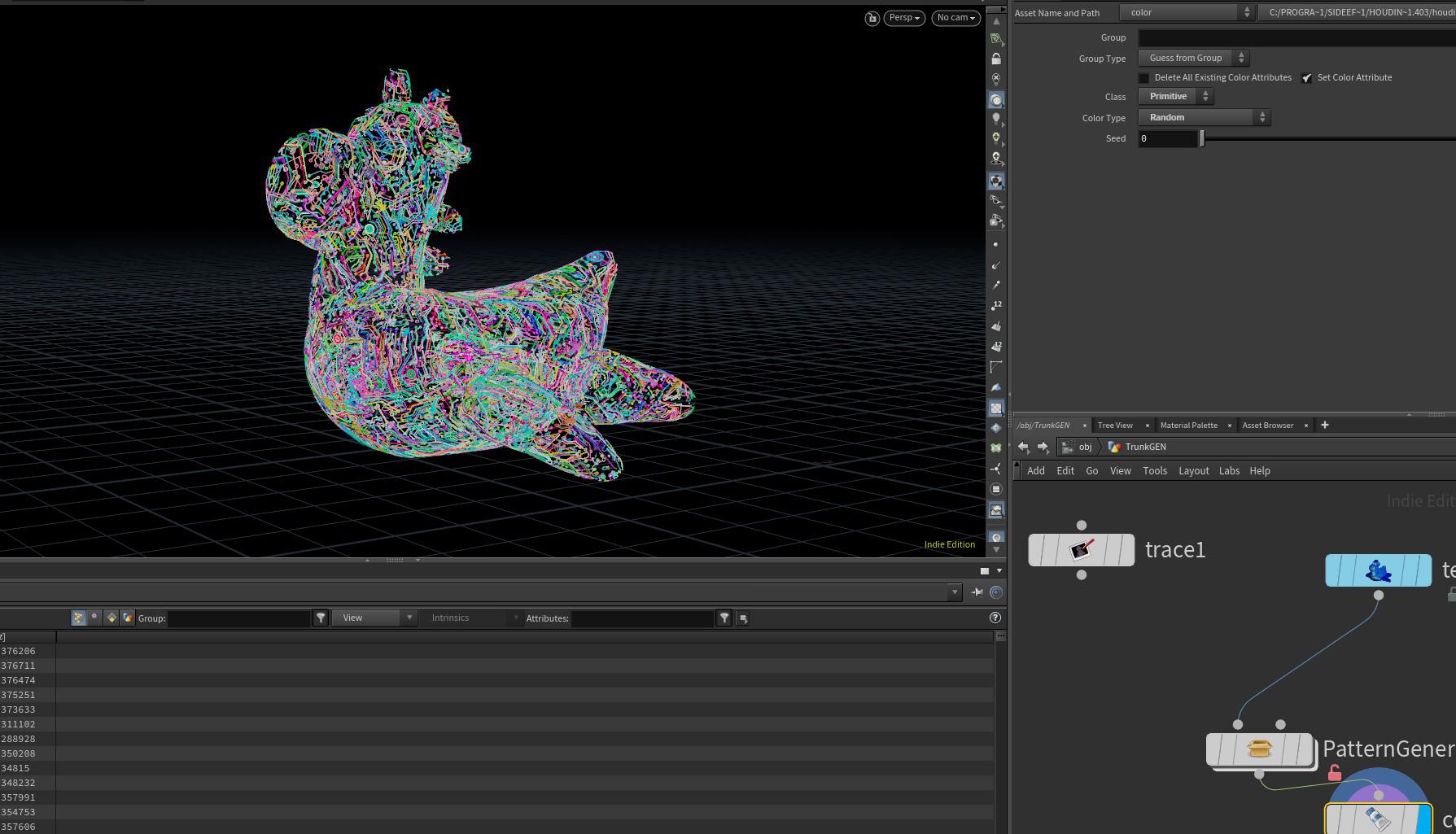Viewport: 1456px width, 834px height.
Task: Click the high quality lighting bulb icon
Action: pyautogui.click(x=995, y=138)
